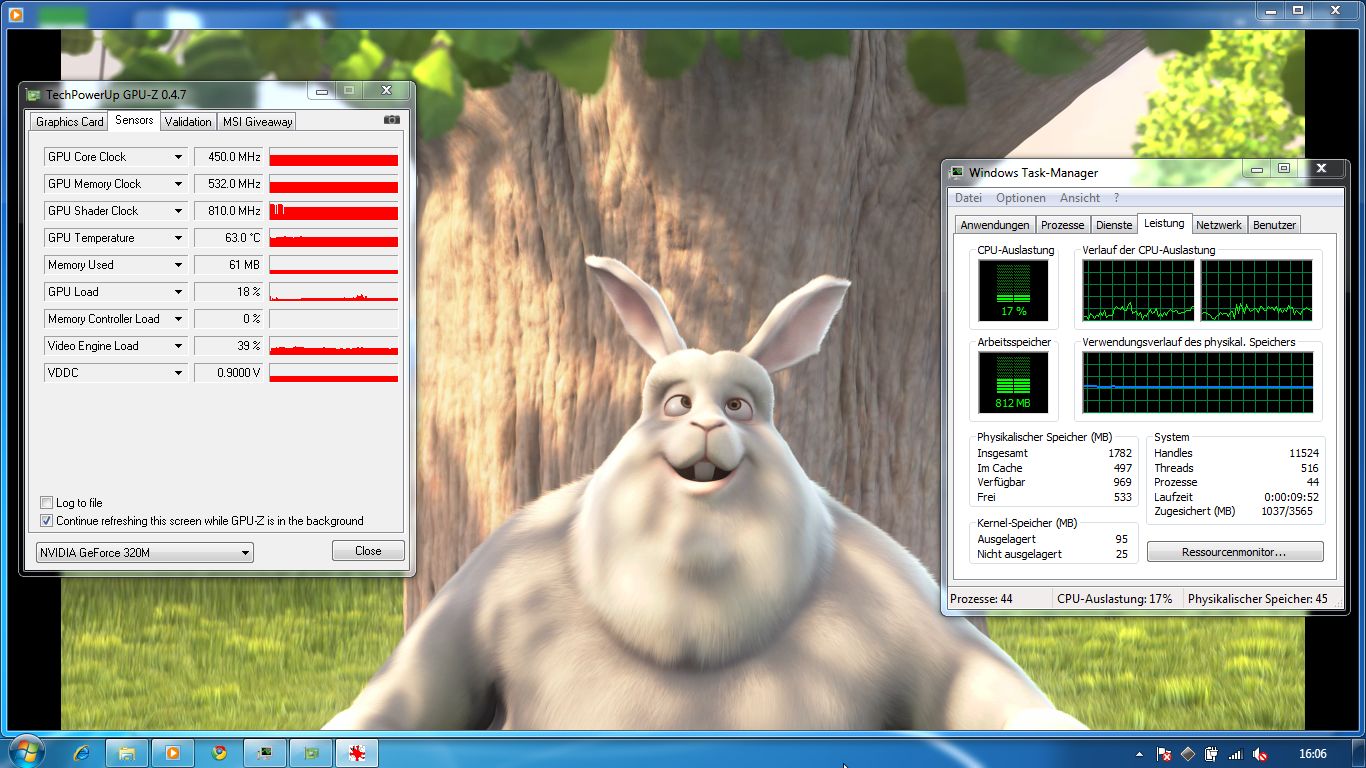The width and height of the screenshot is (1366, 768).
Task: Open the GPU Shader Clock sensor dropdown
Action: (178, 211)
